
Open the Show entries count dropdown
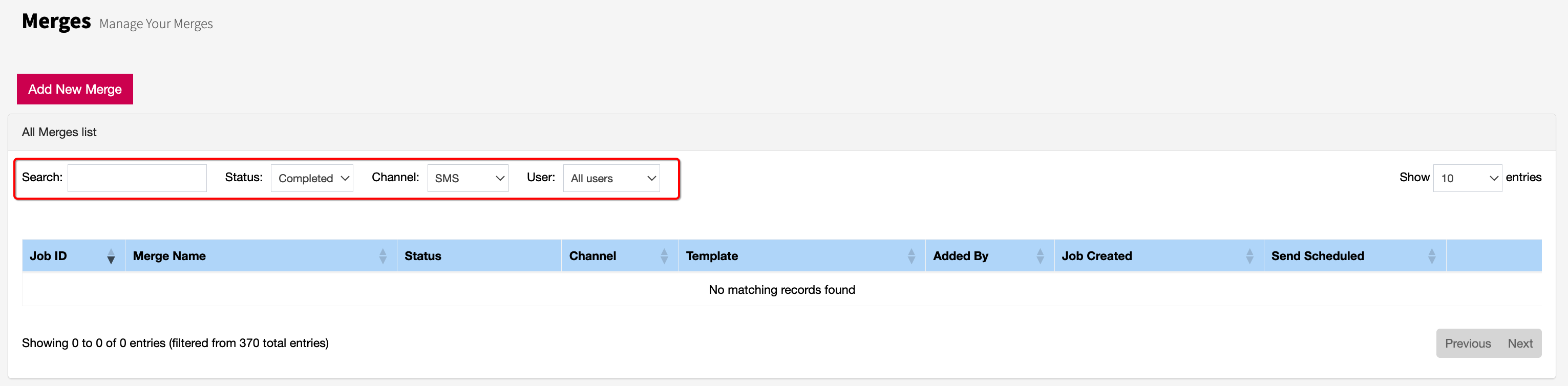point(1467,178)
